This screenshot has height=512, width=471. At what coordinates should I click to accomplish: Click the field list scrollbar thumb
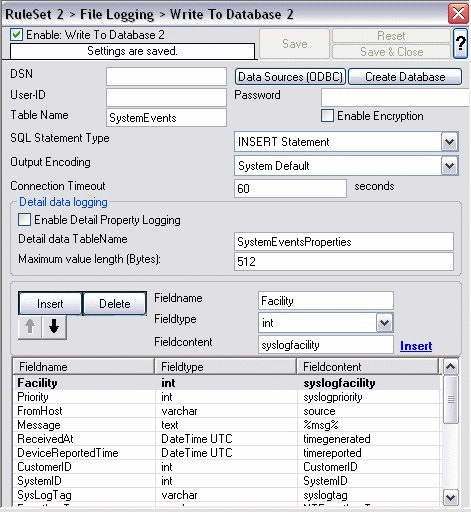tap(451, 399)
